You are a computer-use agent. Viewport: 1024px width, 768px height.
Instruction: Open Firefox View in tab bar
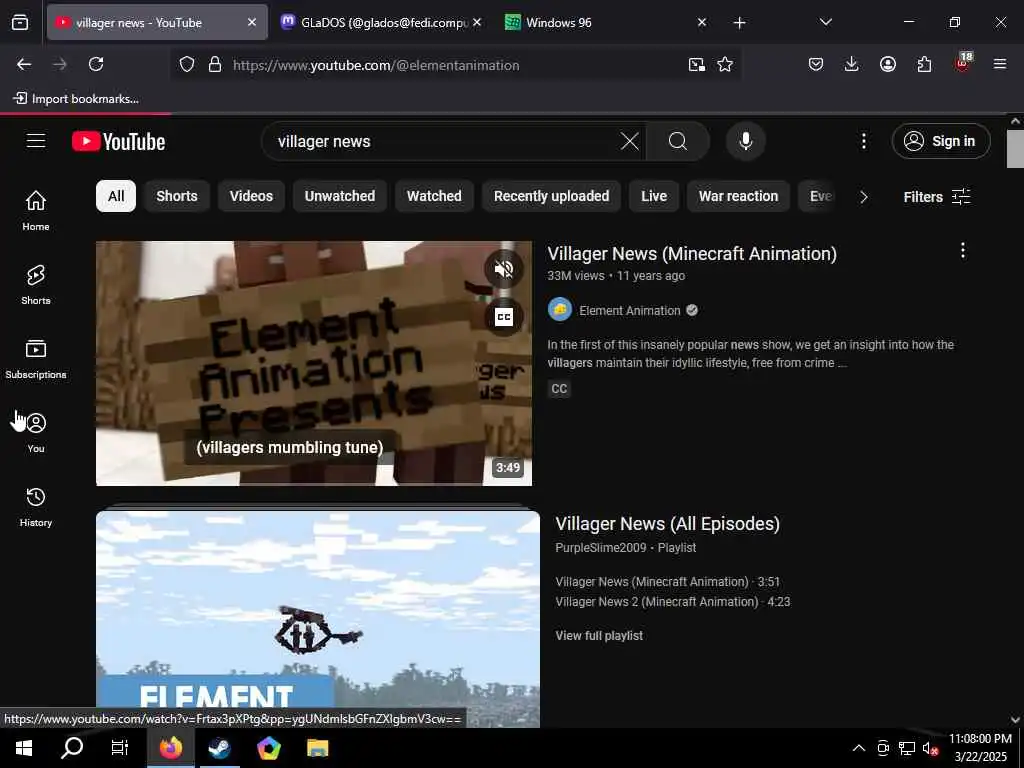pos(20,22)
